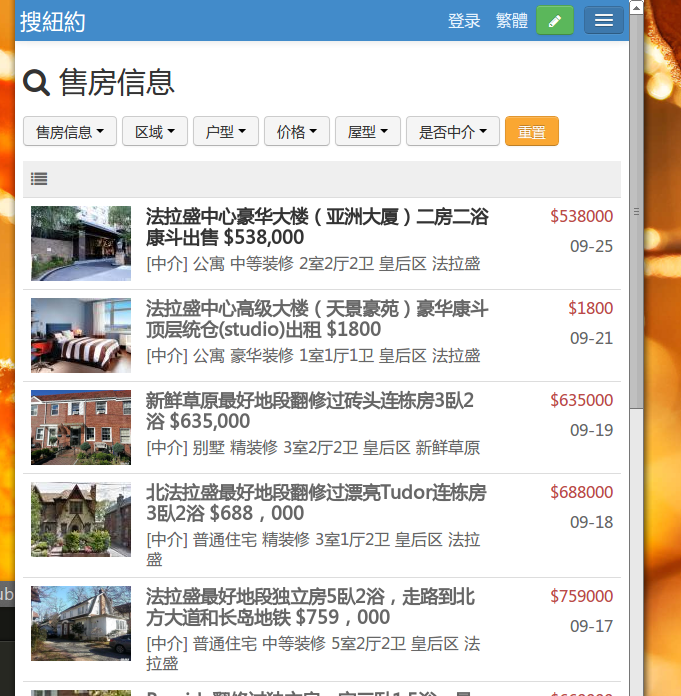Click the 搜紐約 site logo
Screen dimensions: 681x696
coord(52,21)
